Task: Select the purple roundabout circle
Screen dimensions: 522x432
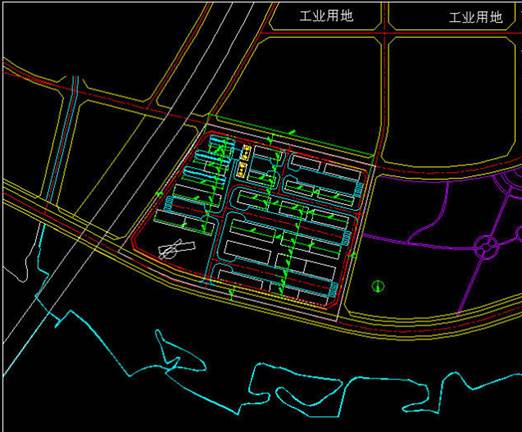Action: pyautogui.click(x=487, y=247)
